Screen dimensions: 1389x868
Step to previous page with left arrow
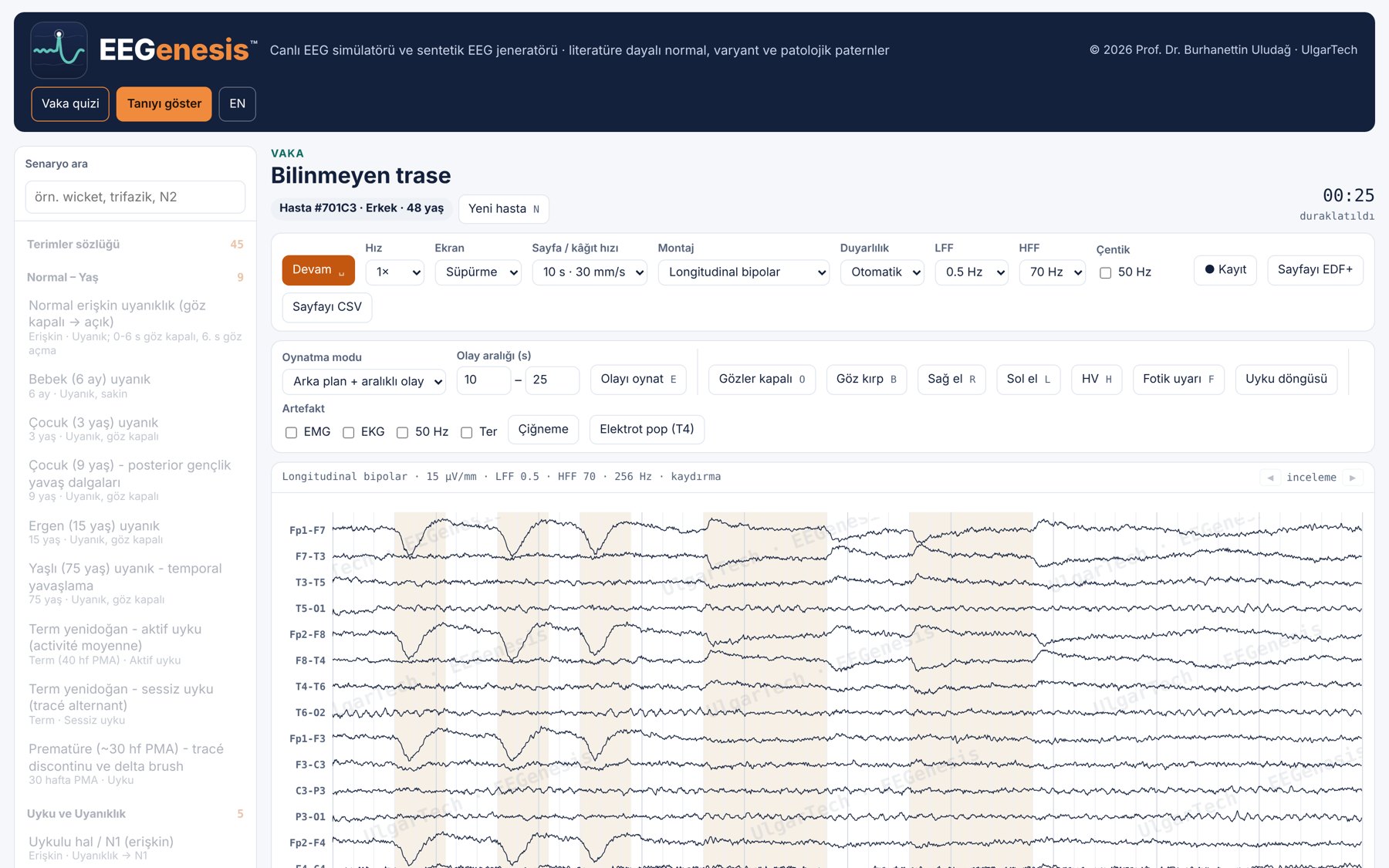tap(1270, 478)
